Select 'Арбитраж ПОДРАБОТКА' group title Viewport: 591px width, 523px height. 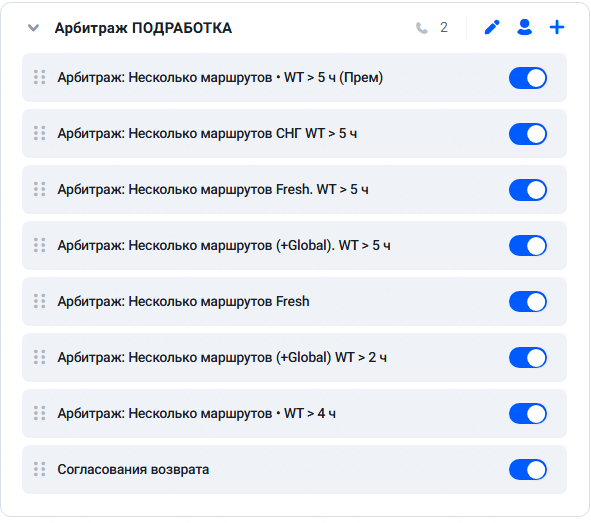pos(143,28)
